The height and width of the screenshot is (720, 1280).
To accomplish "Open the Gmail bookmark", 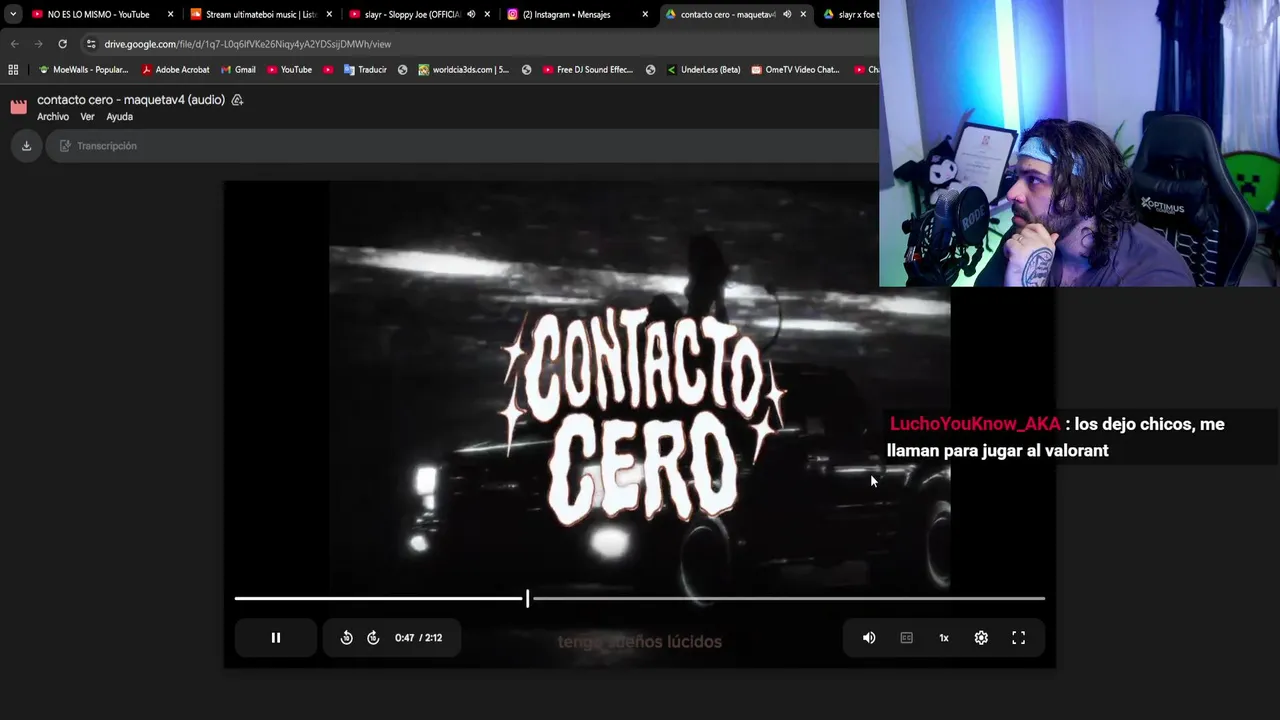I will tap(237, 70).
